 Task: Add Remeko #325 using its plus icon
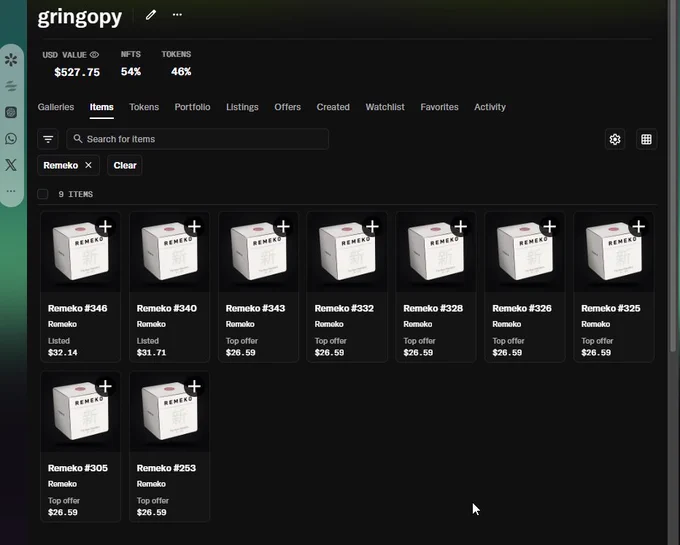click(x=638, y=226)
